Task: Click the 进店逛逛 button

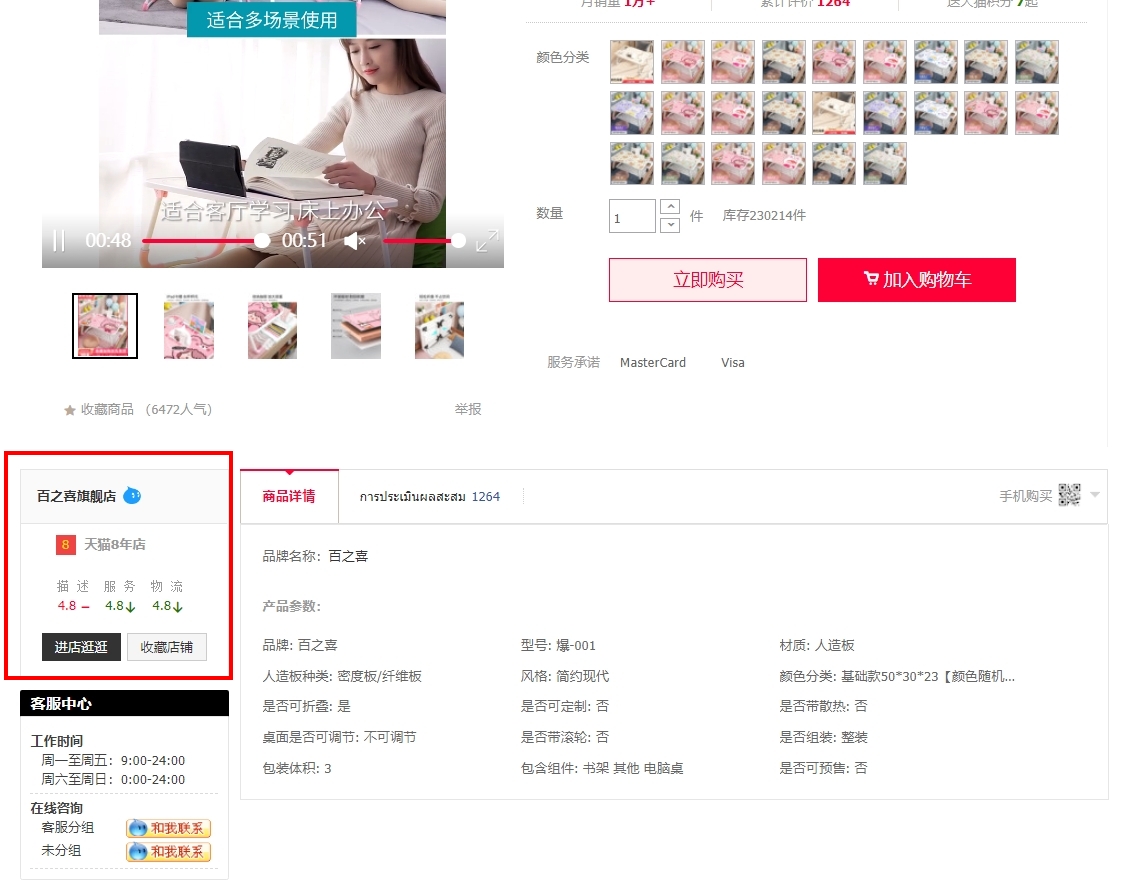Action: point(81,647)
